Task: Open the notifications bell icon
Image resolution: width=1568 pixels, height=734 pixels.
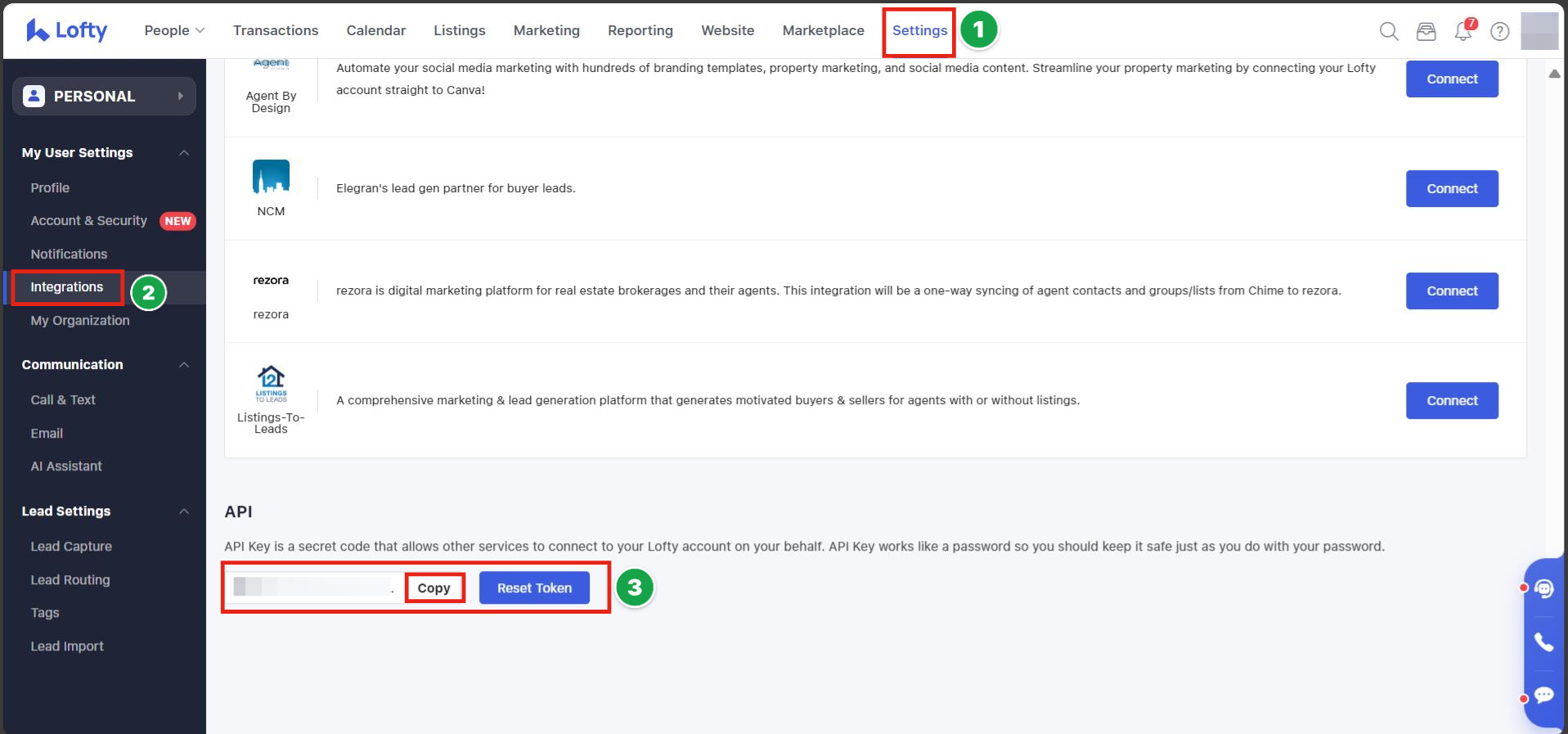Action: coord(1462,31)
